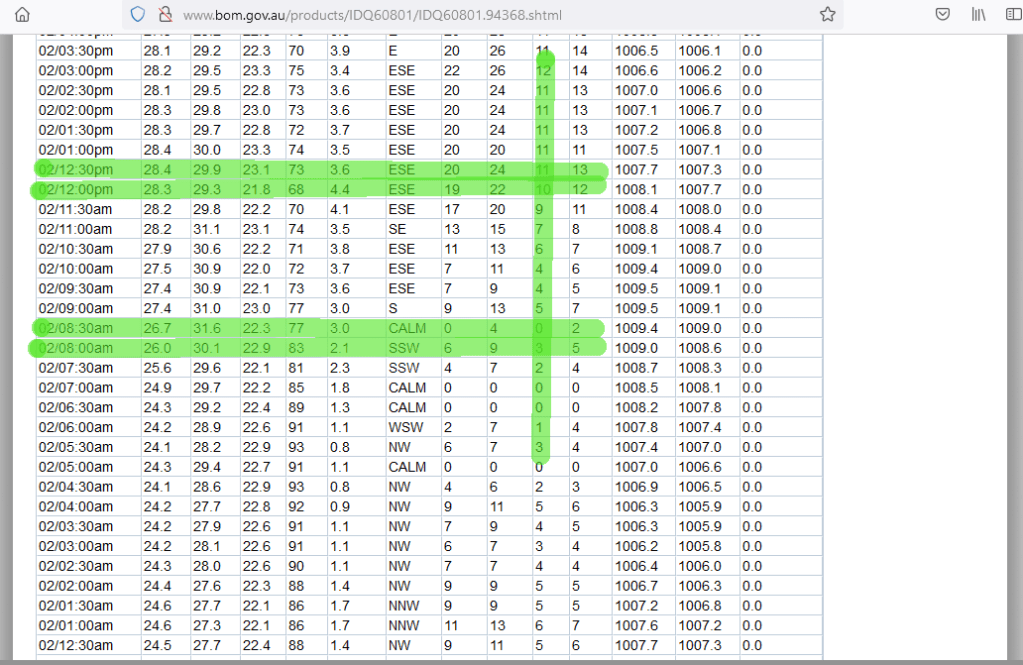Select the S wind direction in the 02/09:00am row
The image size is (1023, 665).
tap(393, 308)
